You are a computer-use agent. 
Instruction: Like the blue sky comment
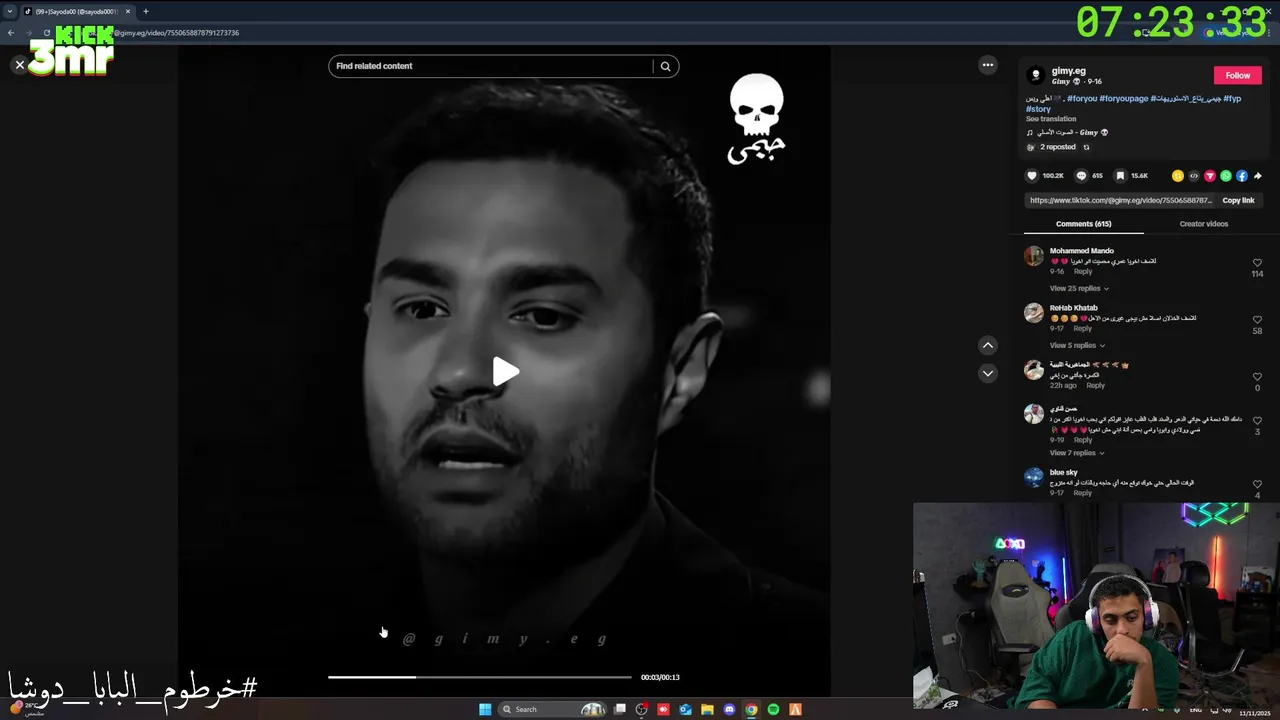[1257, 484]
